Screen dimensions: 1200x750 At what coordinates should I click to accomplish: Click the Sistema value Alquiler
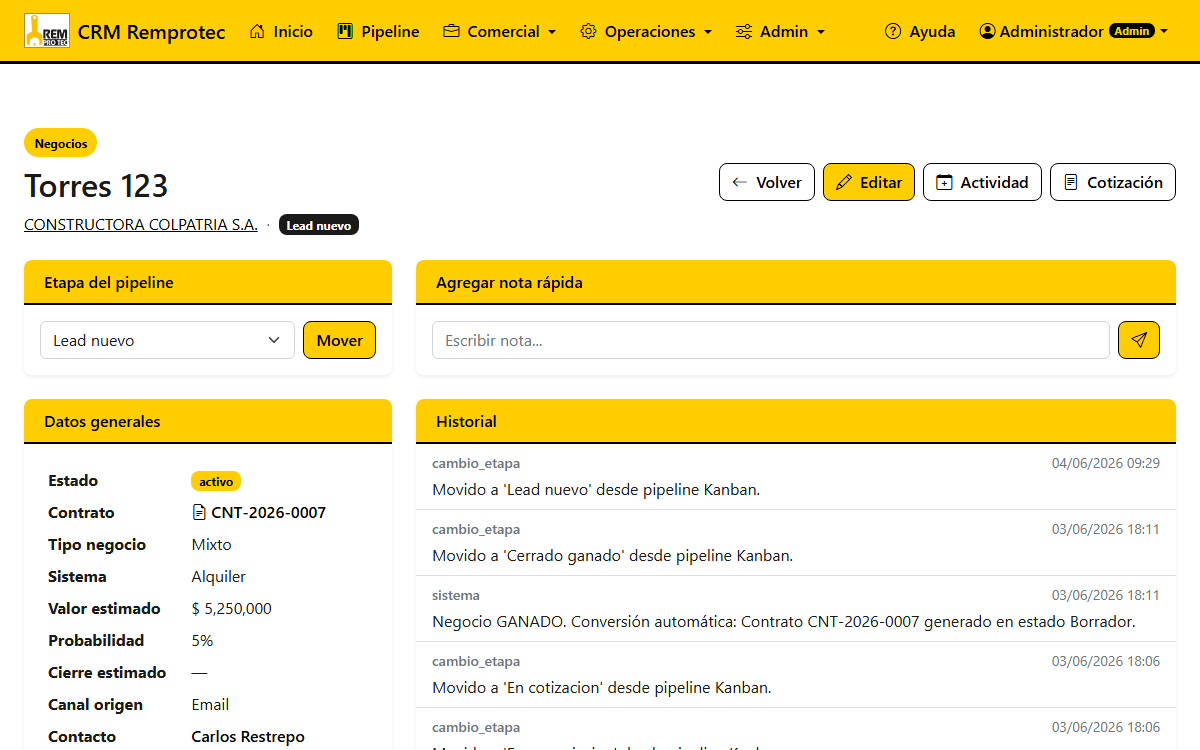[x=218, y=576]
